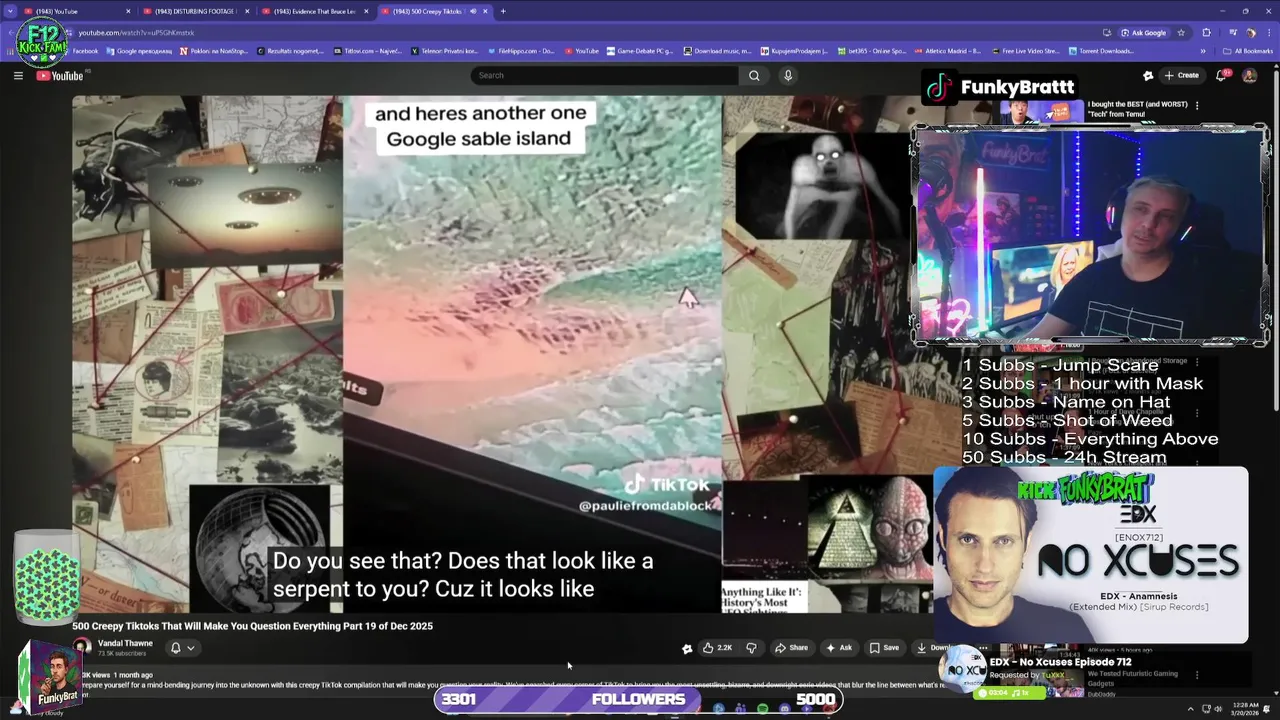Open options for the Futuristic Gaming Gadgets video

pos(1197,675)
